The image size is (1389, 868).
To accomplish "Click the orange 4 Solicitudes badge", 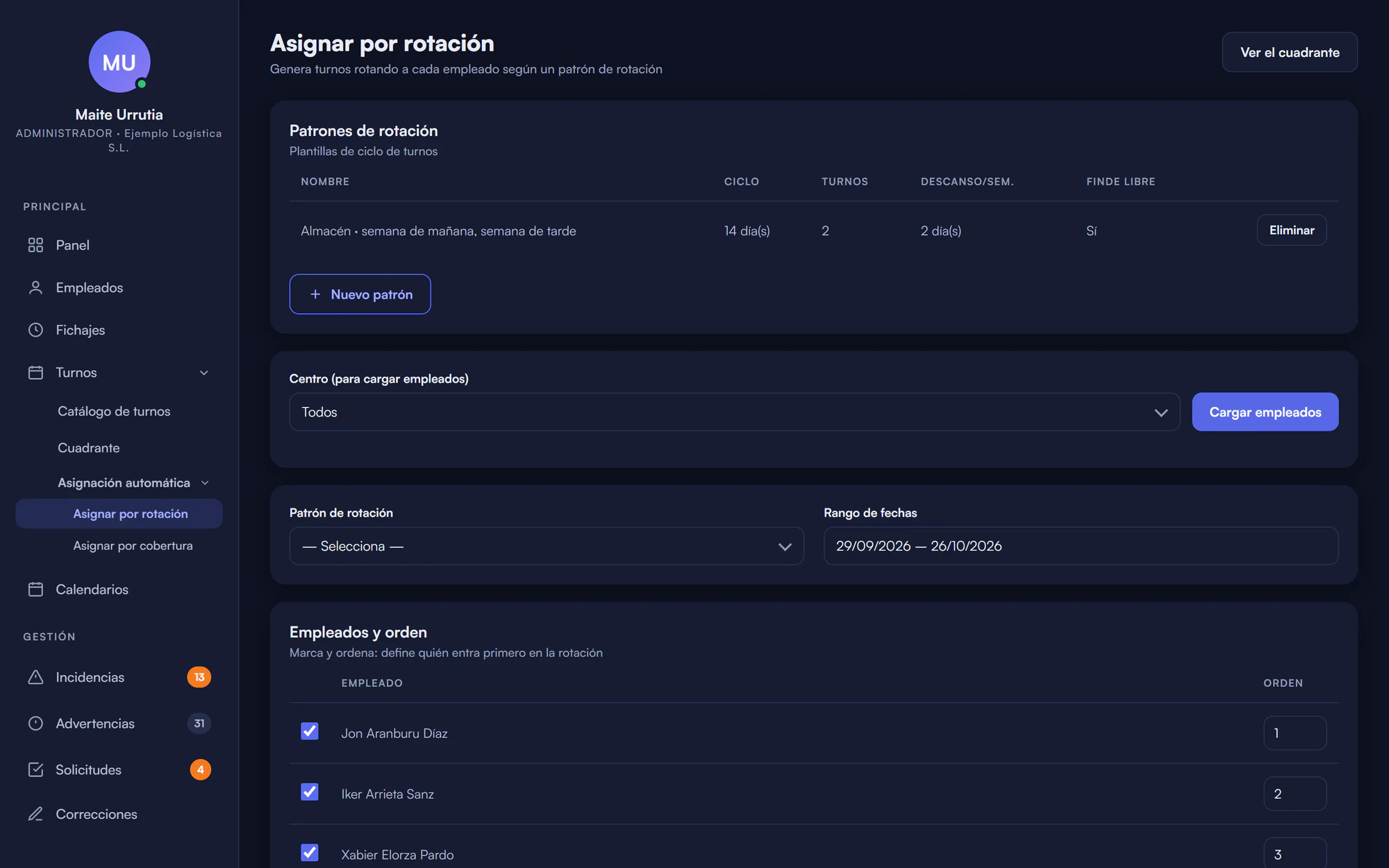I will point(200,769).
